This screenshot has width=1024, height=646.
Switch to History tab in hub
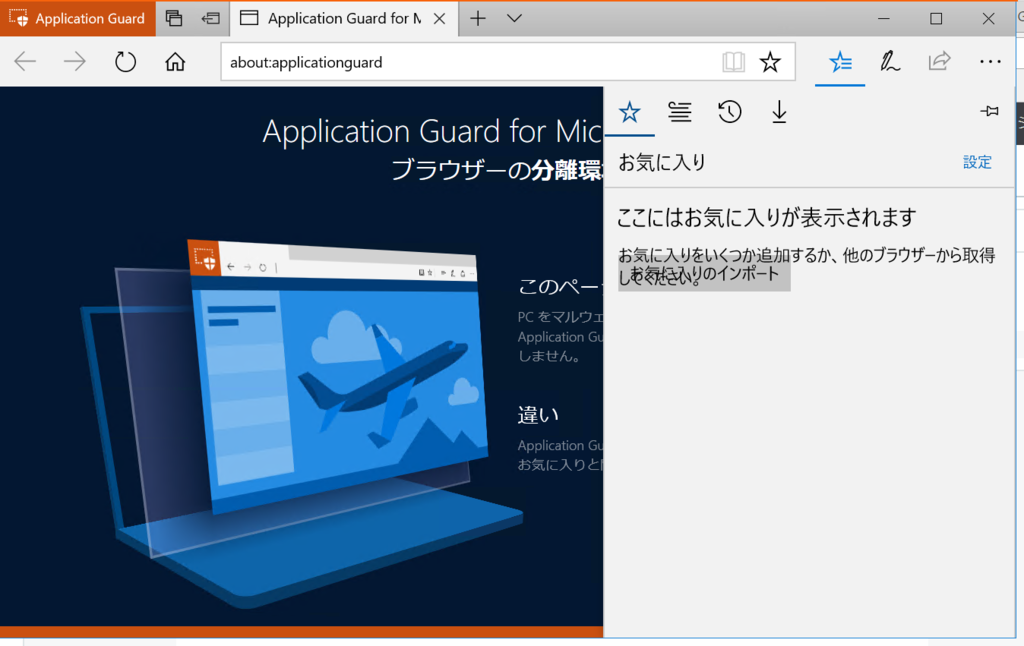(729, 112)
